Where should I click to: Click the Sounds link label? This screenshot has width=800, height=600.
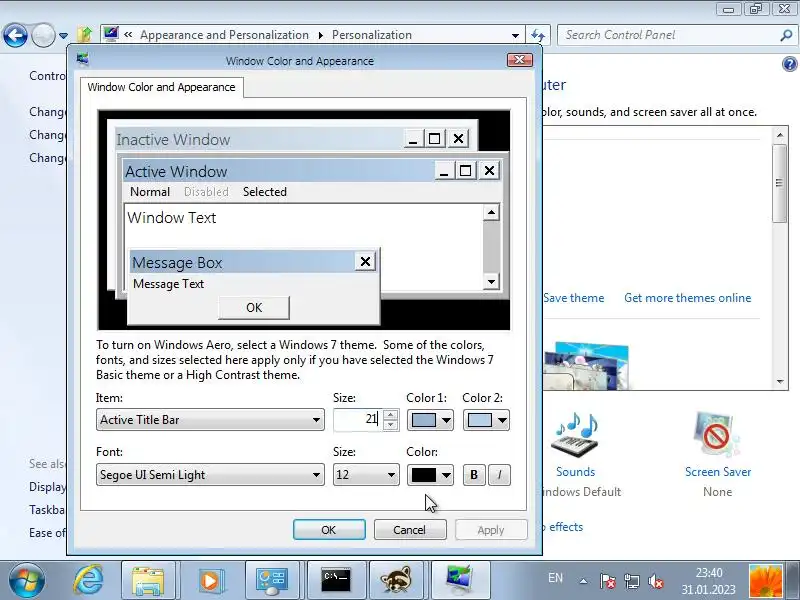coord(576,472)
